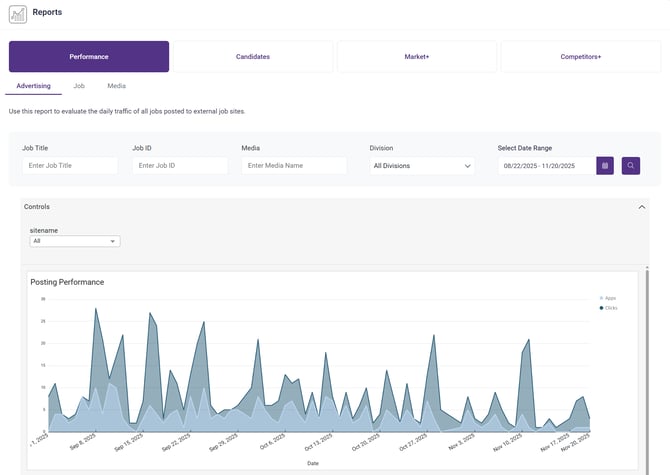Select the Advertising sub-tab
Image resolution: width=670 pixels, height=475 pixels.
(x=34, y=87)
